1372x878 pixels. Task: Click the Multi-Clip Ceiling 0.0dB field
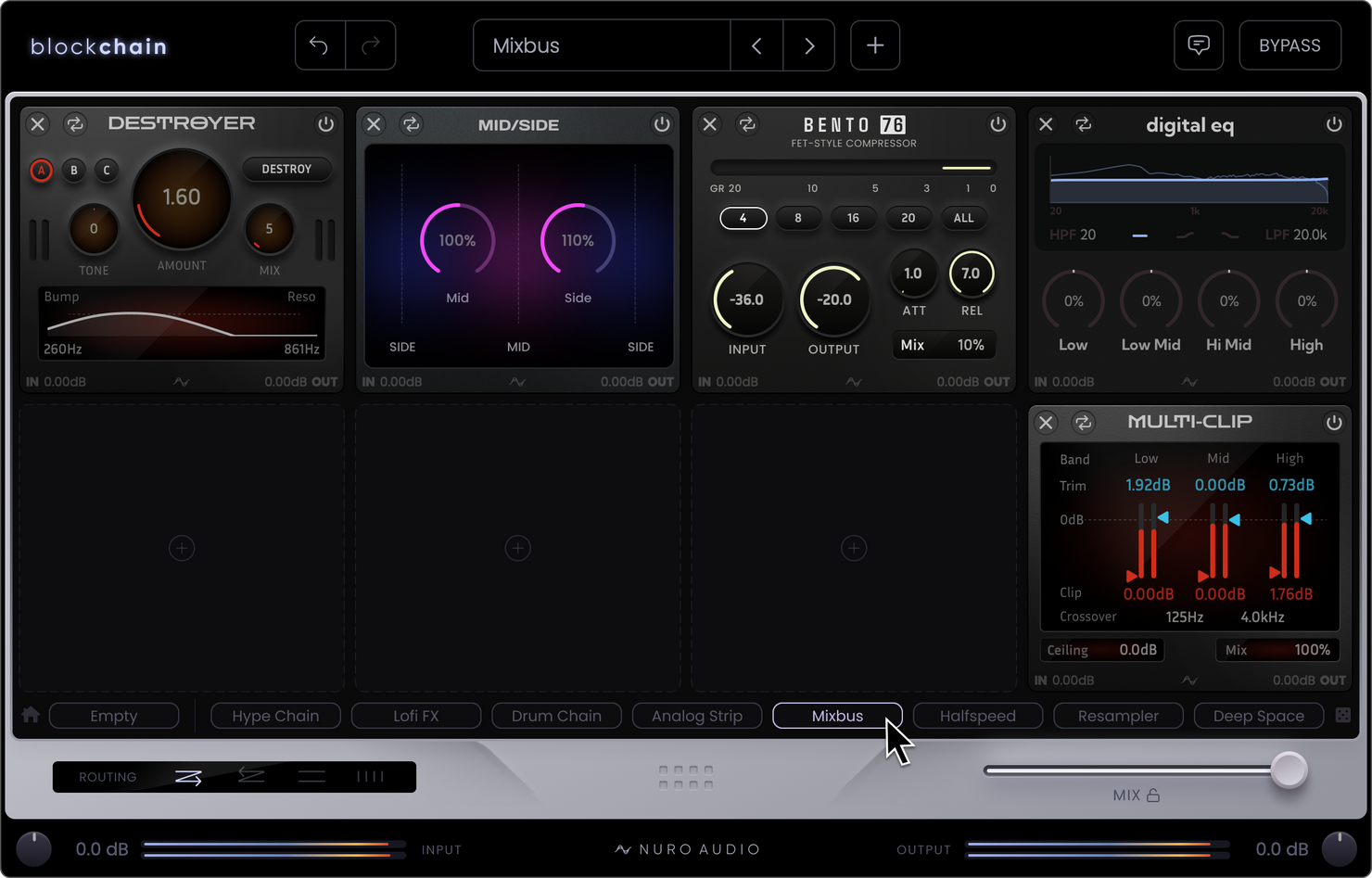point(1102,650)
